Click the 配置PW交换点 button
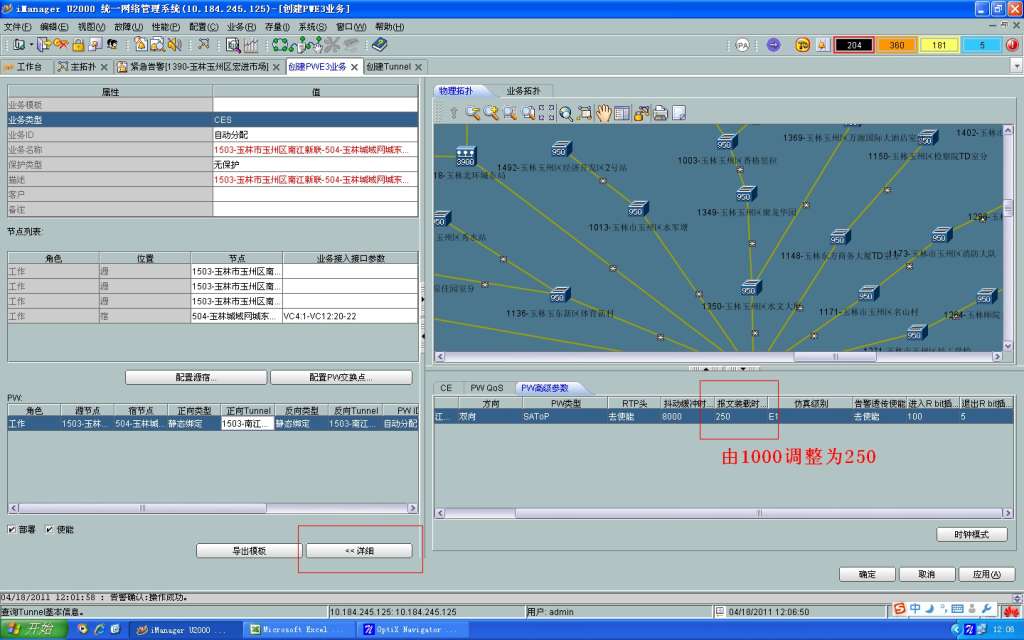The image size is (1024, 640). tap(341, 377)
